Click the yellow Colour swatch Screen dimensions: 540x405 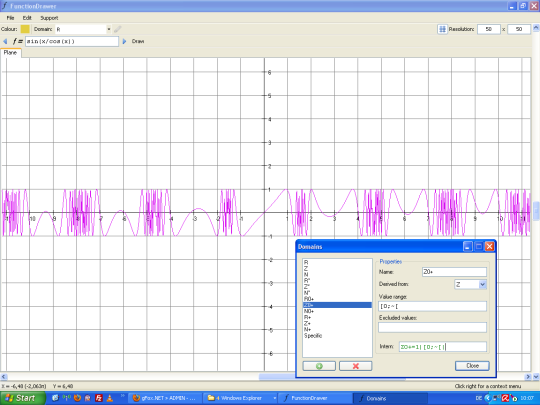click(25, 29)
